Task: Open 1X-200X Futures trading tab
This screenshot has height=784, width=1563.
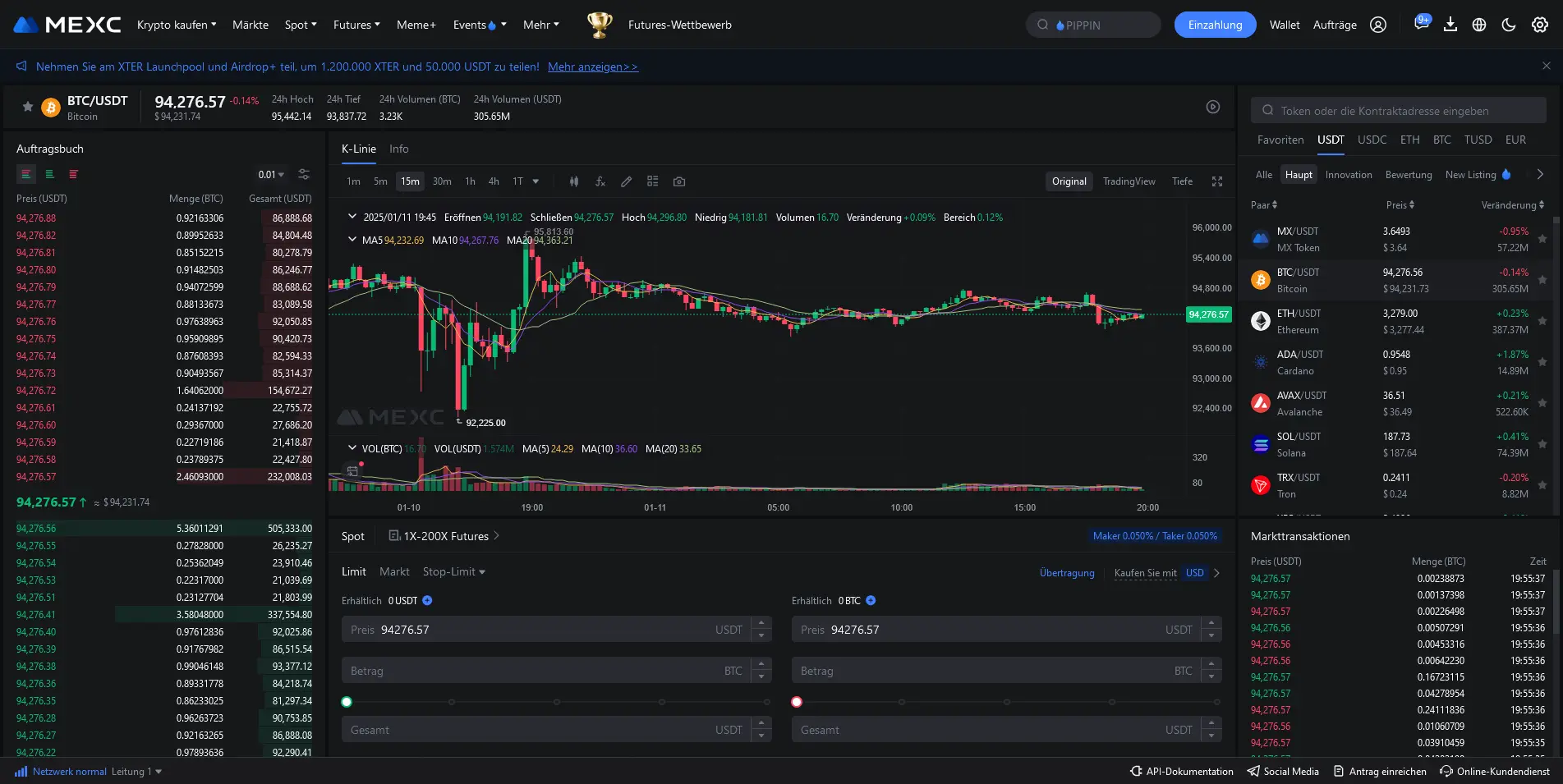Action: click(444, 536)
